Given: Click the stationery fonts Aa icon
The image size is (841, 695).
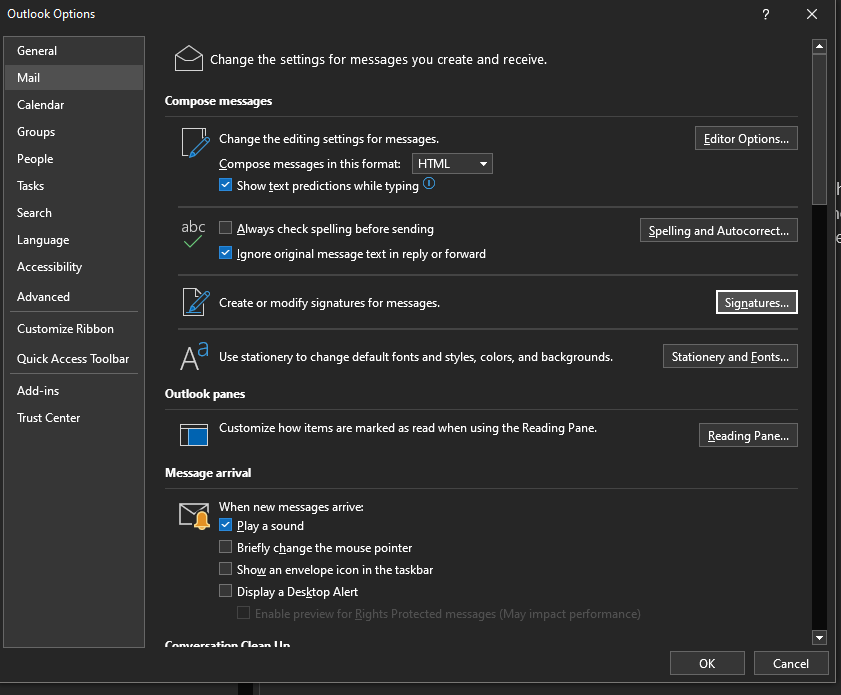Looking at the screenshot, I should point(194,357).
